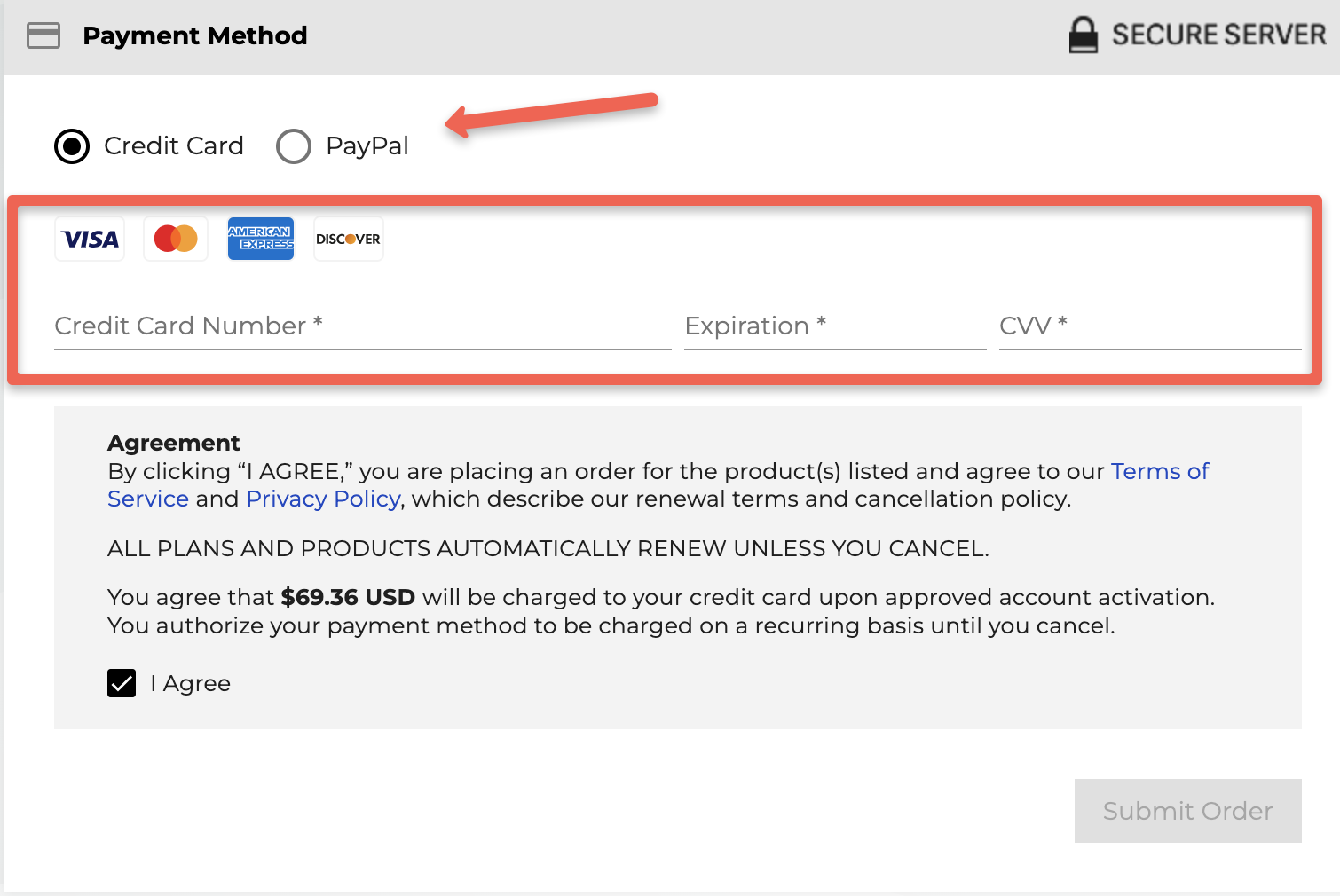Select the Credit Card payment option
The height and width of the screenshot is (896, 1340).
pos(71,145)
